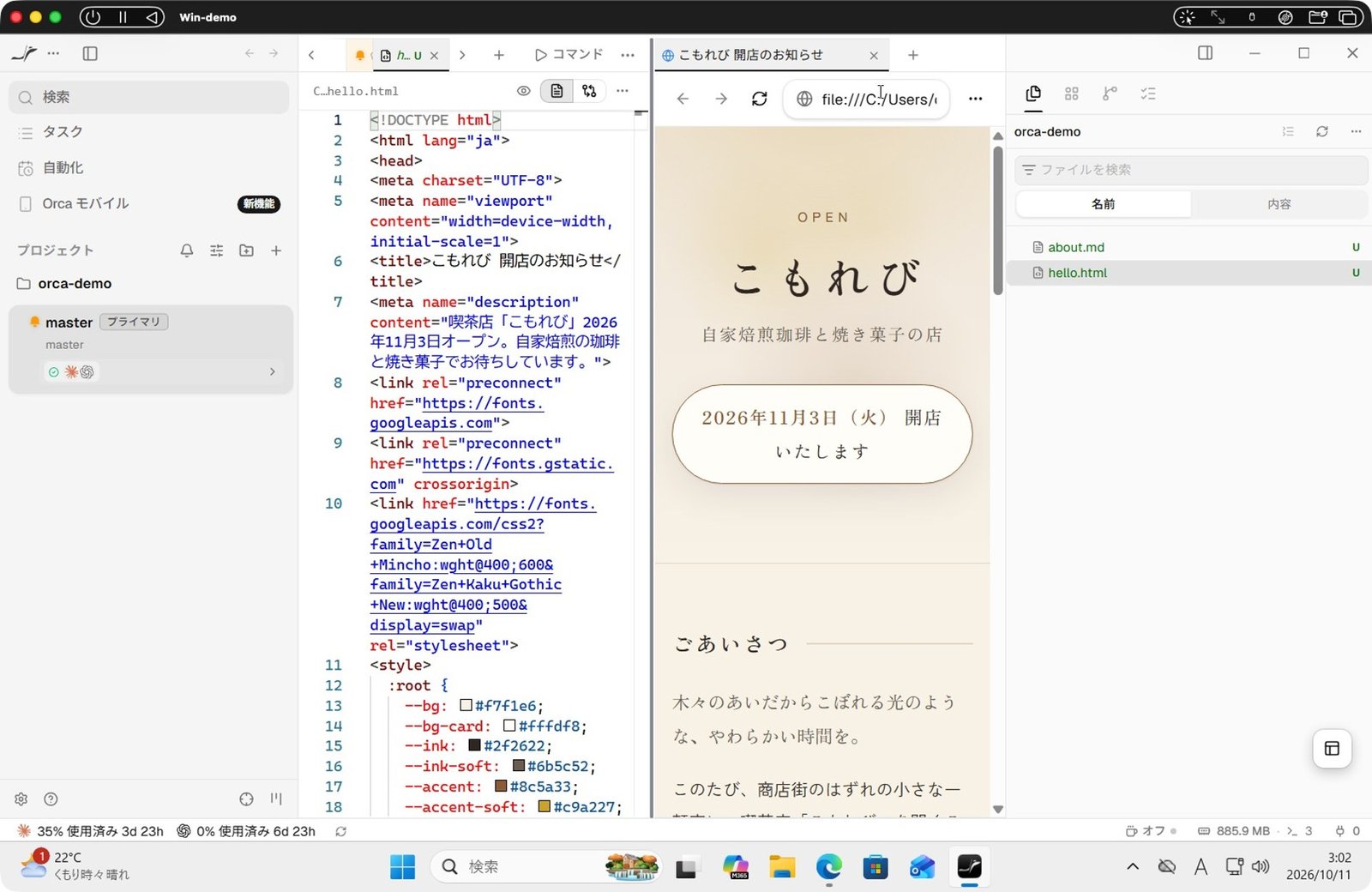This screenshot has width=1372, height=892.
Task: Open project notifications bell icon
Action: point(187,250)
